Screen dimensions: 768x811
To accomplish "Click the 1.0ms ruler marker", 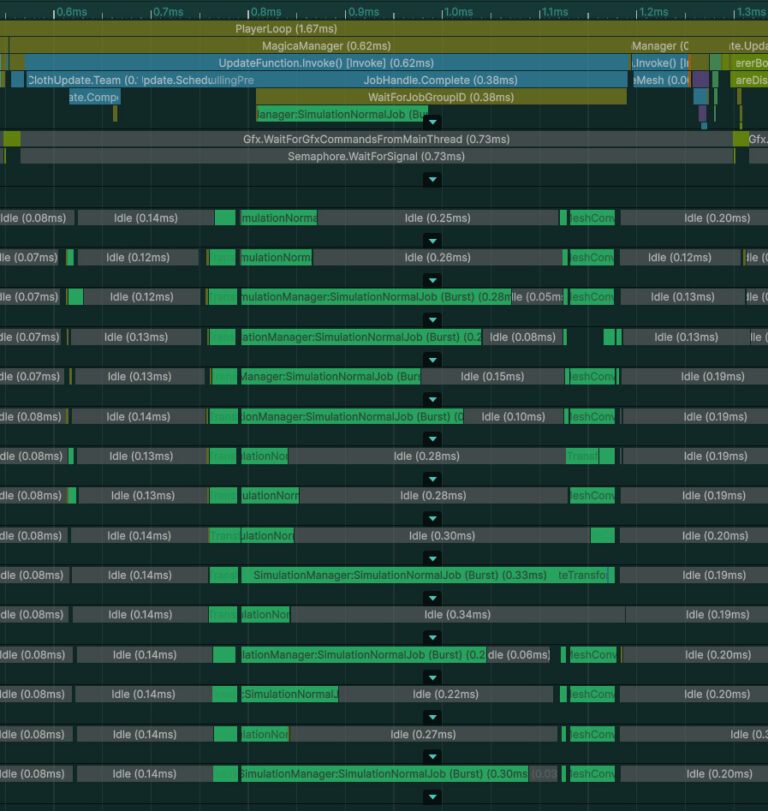I will click(458, 12).
